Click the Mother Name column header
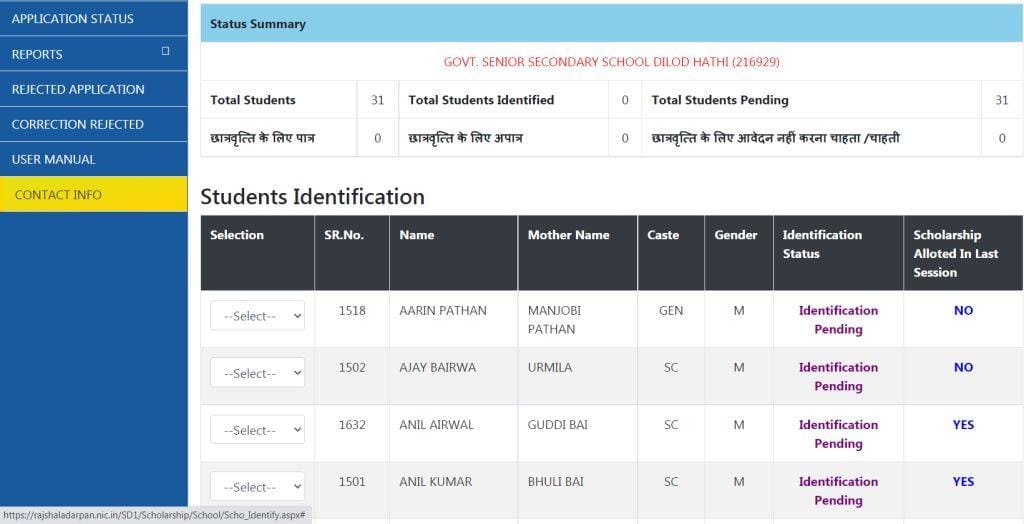Screen dimensions: 1024x524 pos(568,235)
